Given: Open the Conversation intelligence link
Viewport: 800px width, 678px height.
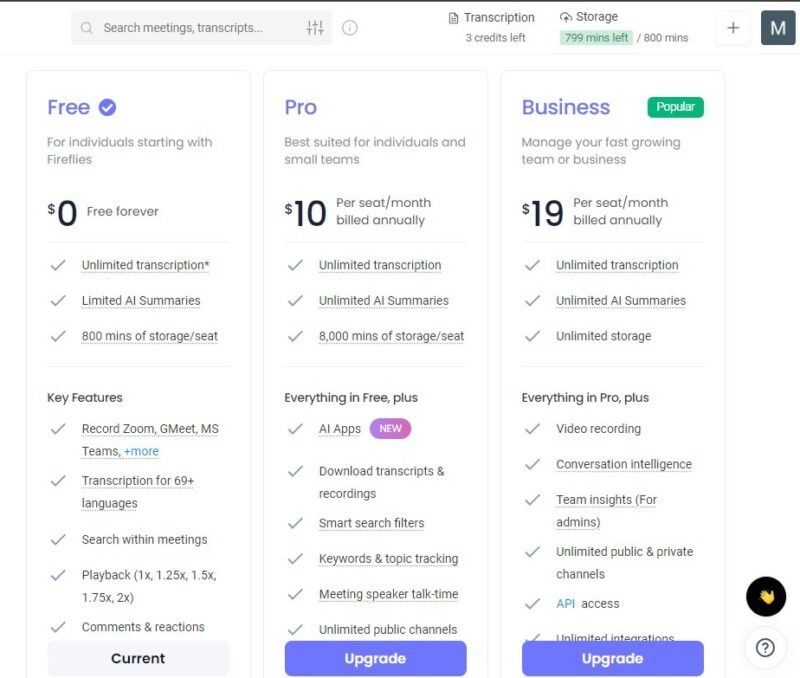Looking at the screenshot, I should [624, 464].
